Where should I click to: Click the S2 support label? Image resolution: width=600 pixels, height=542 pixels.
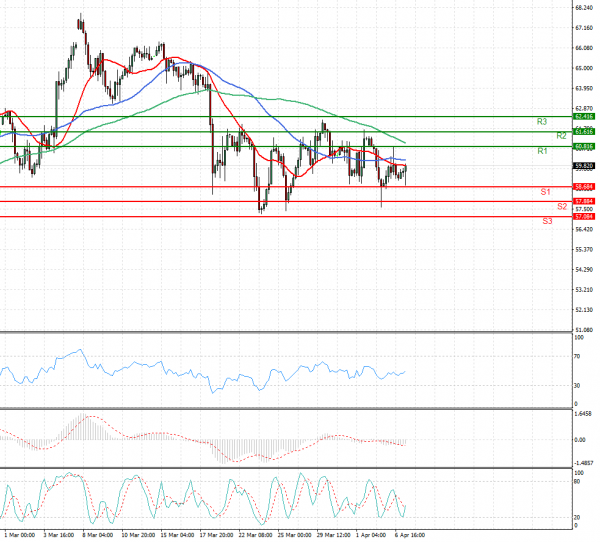562,207
